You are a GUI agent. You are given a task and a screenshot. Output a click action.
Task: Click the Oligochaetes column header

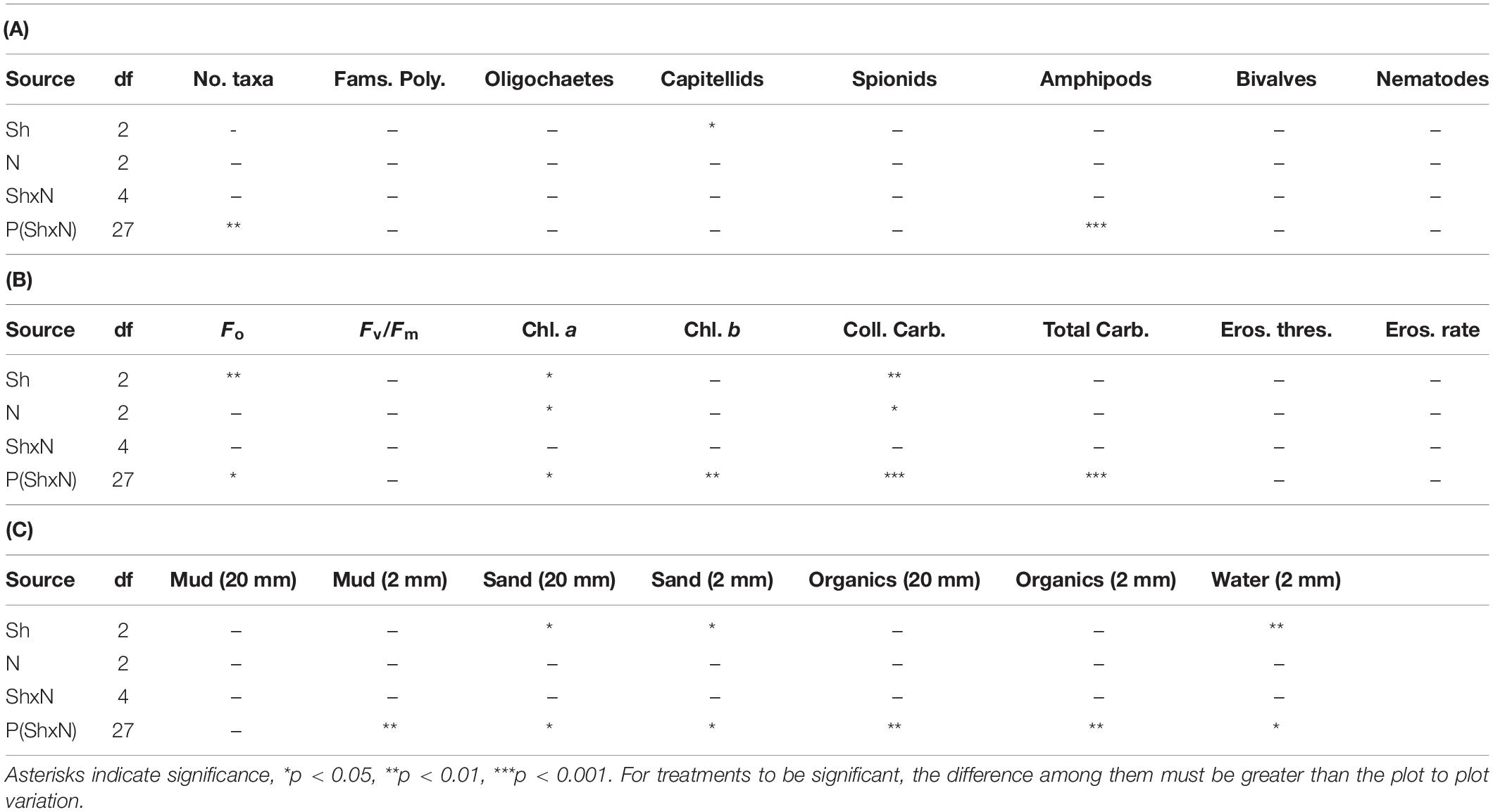tap(549, 79)
